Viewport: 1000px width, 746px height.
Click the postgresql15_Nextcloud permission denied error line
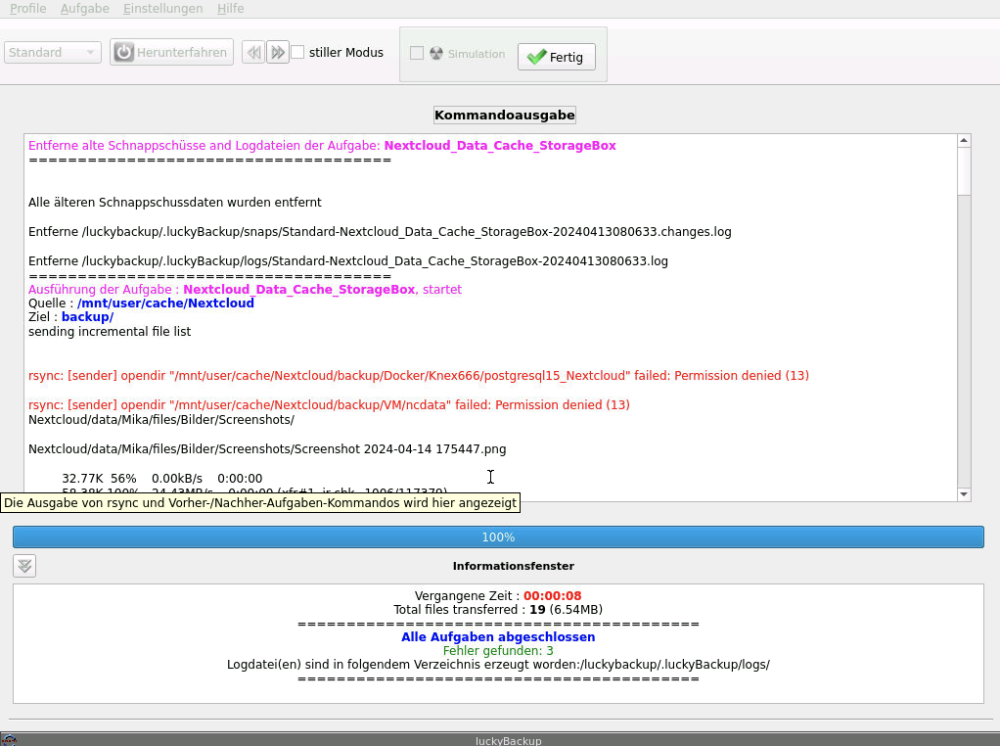(418, 376)
